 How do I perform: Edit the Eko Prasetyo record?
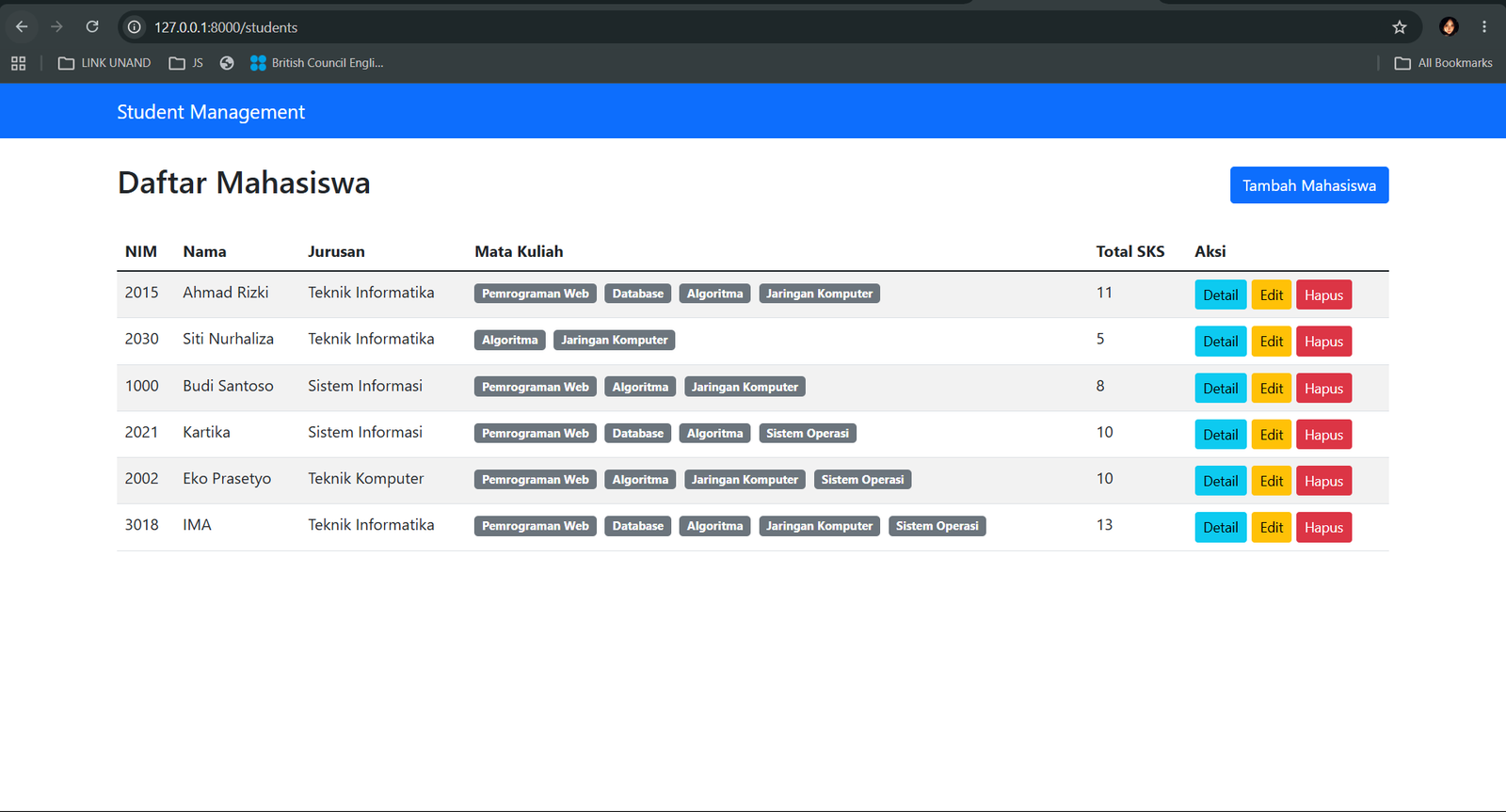[x=1272, y=481]
